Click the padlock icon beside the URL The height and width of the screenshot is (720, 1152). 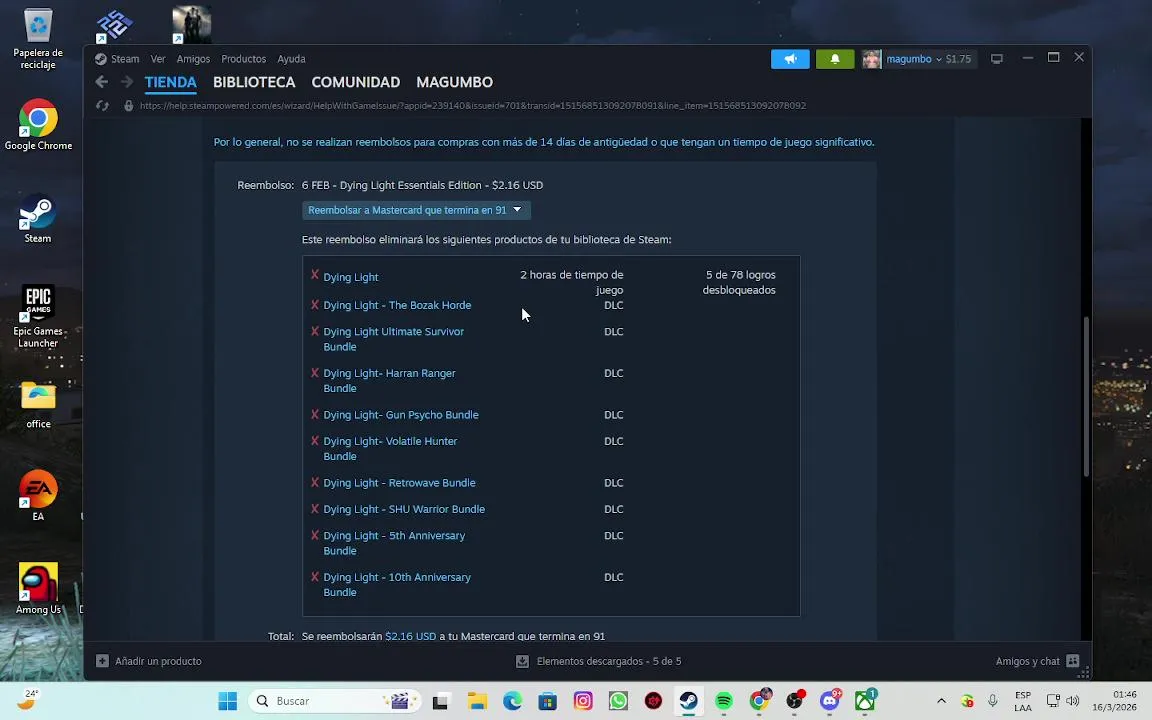point(129,106)
